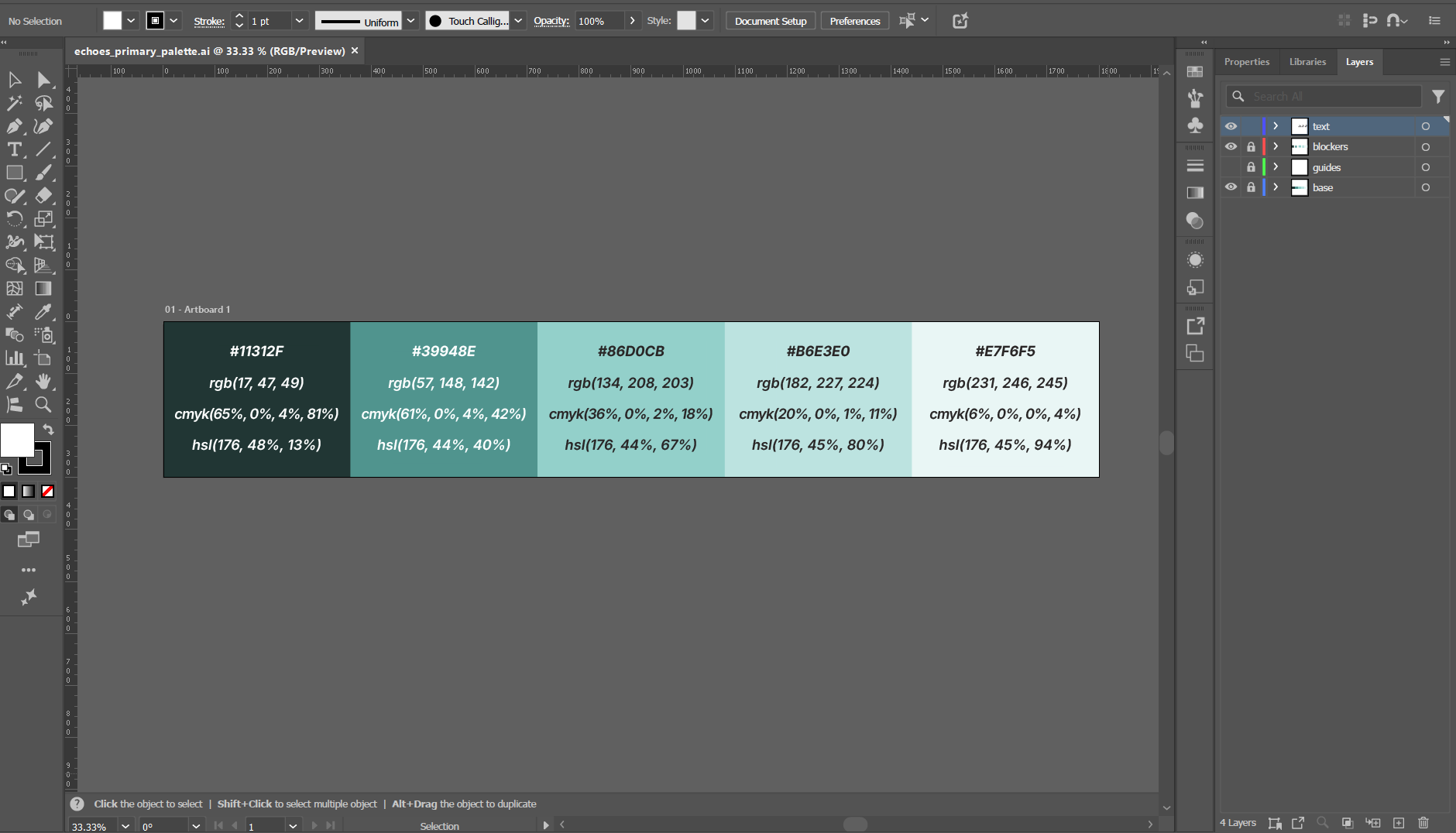Image resolution: width=1456 pixels, height=833 pixels.
Task: Pick the Rectangle tool
Action: pyautogui.click(x=14, y=173)
